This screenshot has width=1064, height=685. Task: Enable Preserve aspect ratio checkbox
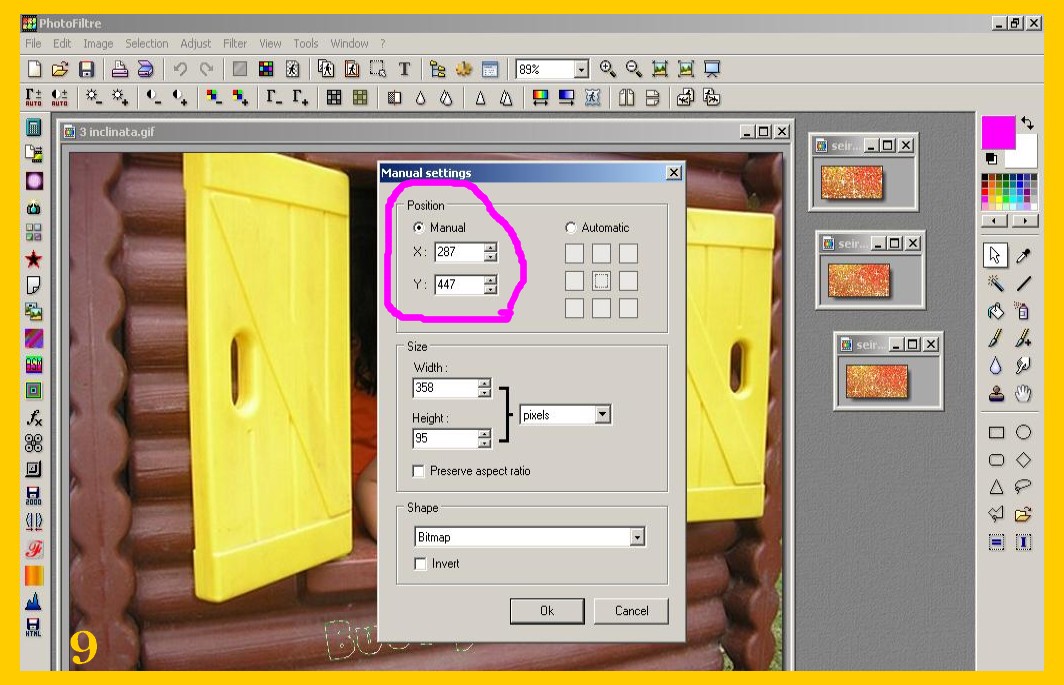tap(419, 471)
